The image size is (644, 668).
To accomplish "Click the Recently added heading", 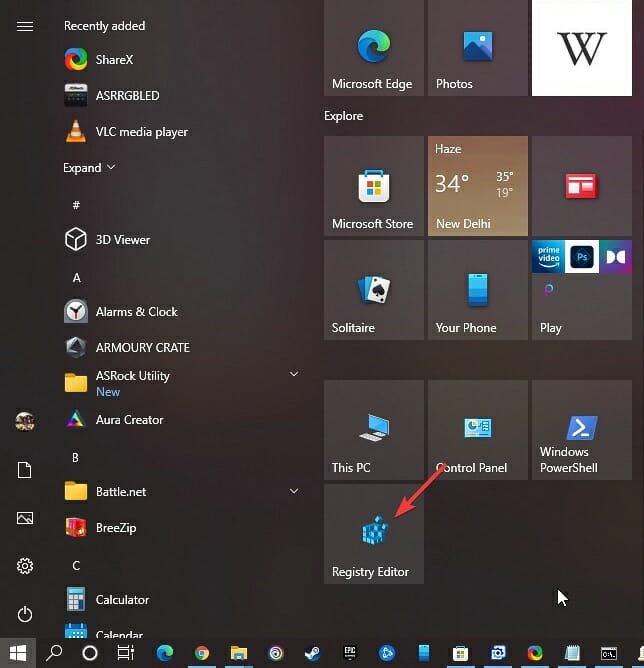I will pyautogui.click(x=104, y=26).
